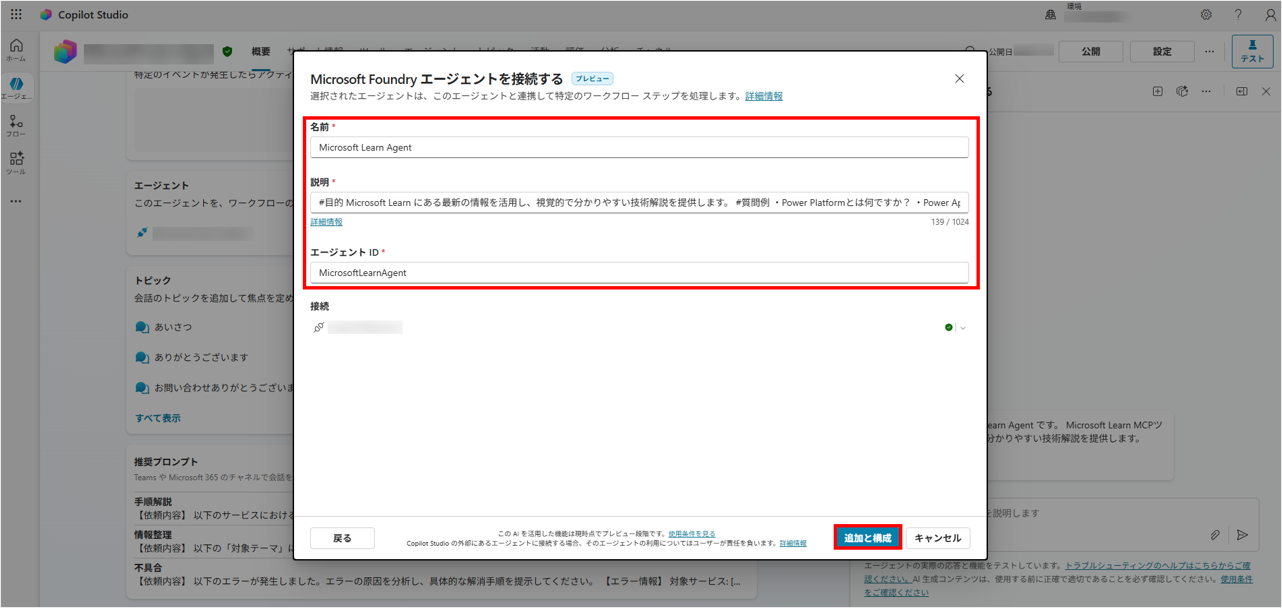Open the Flows (フロー) sidebar icon
The height and width of the screenshot is (608, 1282).
tap(16, 125)
